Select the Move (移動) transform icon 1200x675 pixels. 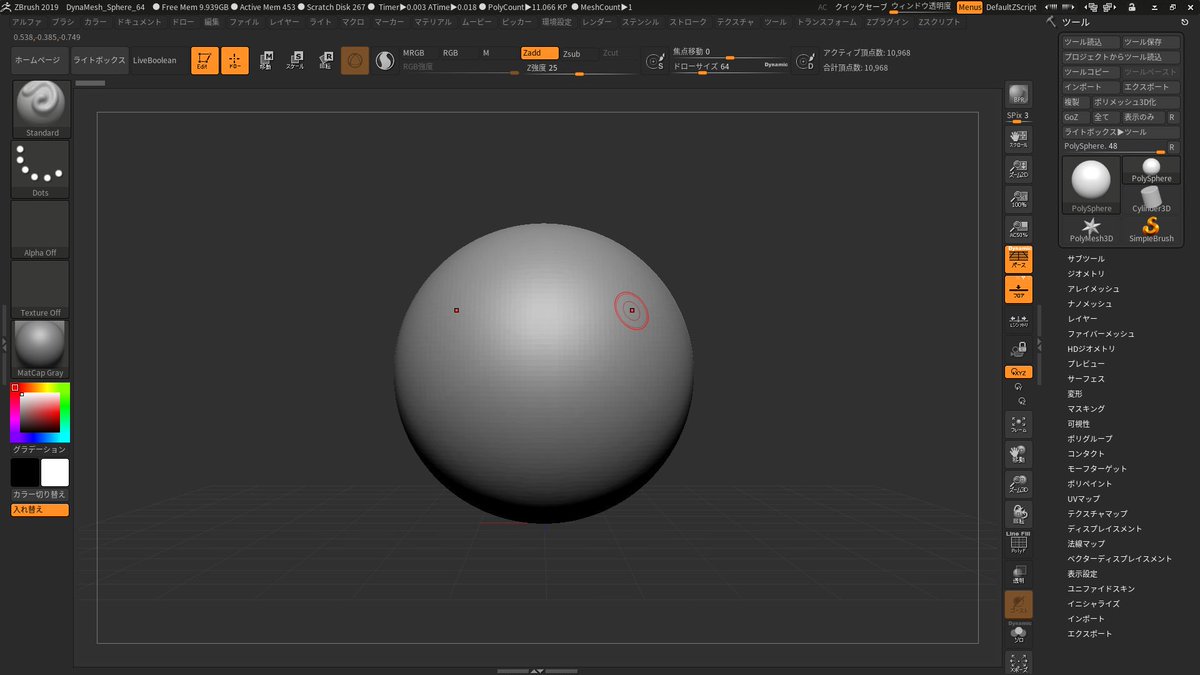(x=265, y=61)
